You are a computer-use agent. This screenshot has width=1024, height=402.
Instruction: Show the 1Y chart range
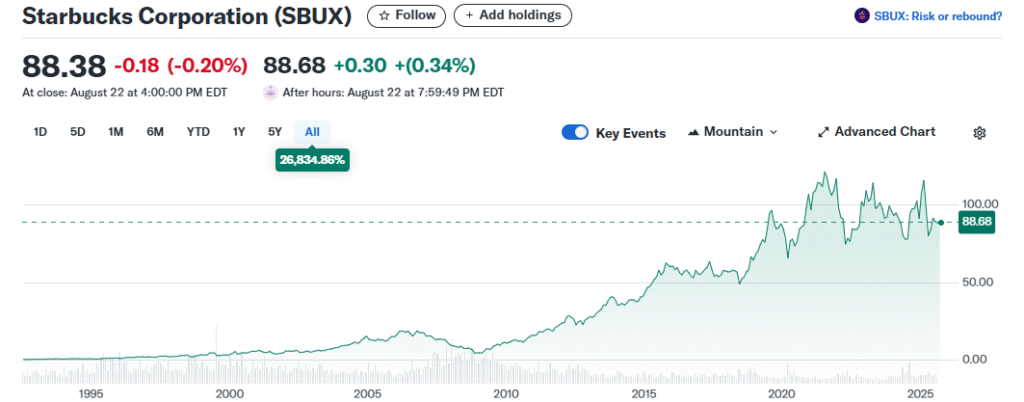239,132
